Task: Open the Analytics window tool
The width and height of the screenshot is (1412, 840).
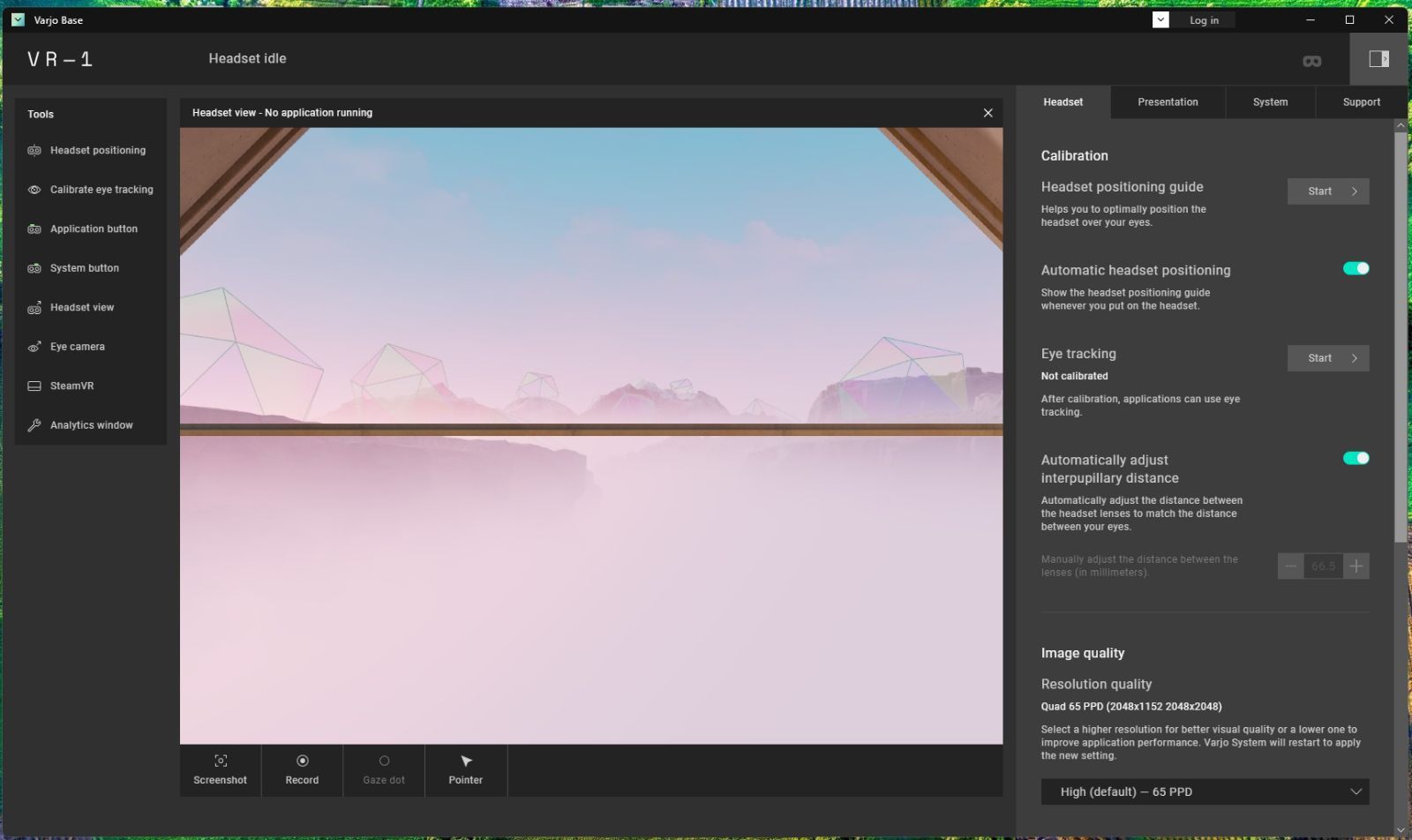Action: 90,425
